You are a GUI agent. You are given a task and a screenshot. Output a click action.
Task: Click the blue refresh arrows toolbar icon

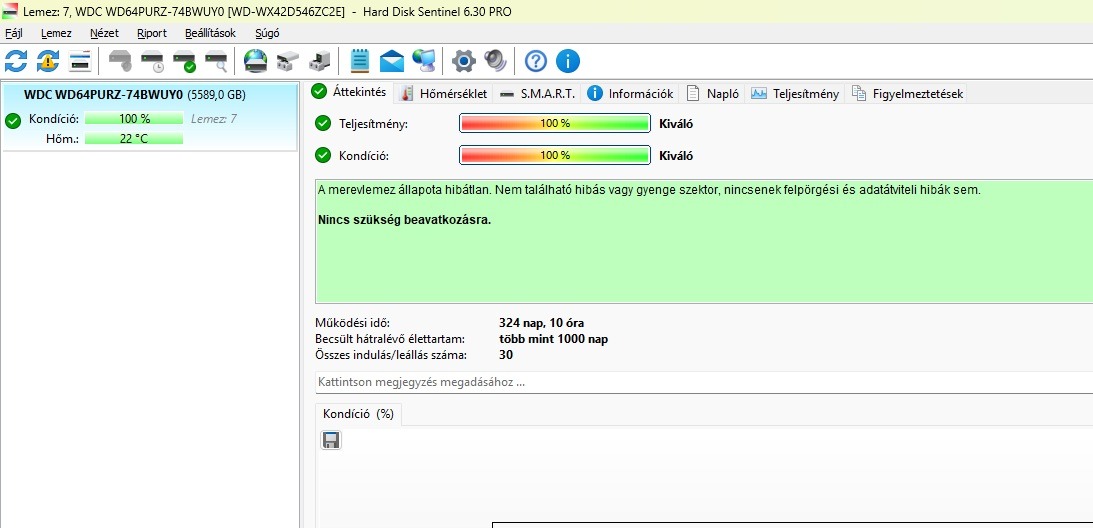pyautogui.click(x=15, y=61)
